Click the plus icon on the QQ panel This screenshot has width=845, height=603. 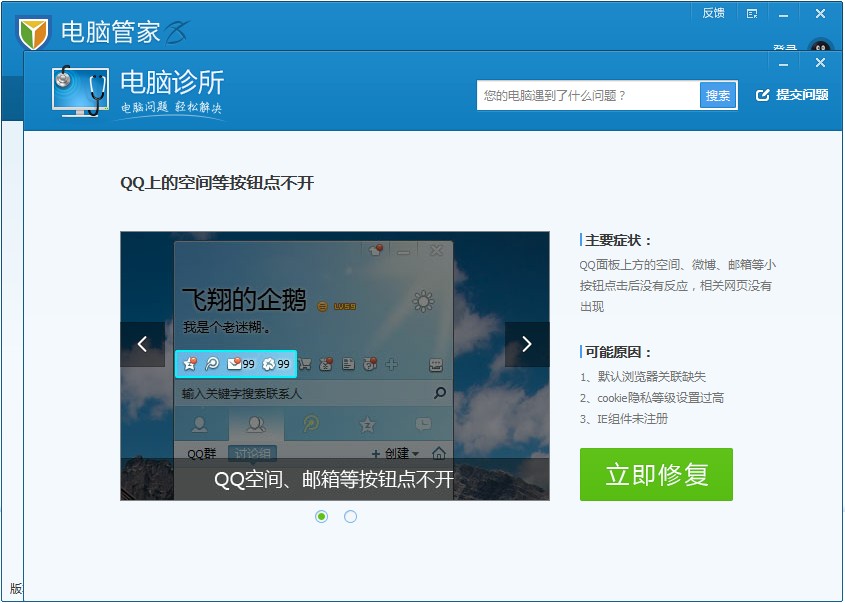tap(392, 362)
